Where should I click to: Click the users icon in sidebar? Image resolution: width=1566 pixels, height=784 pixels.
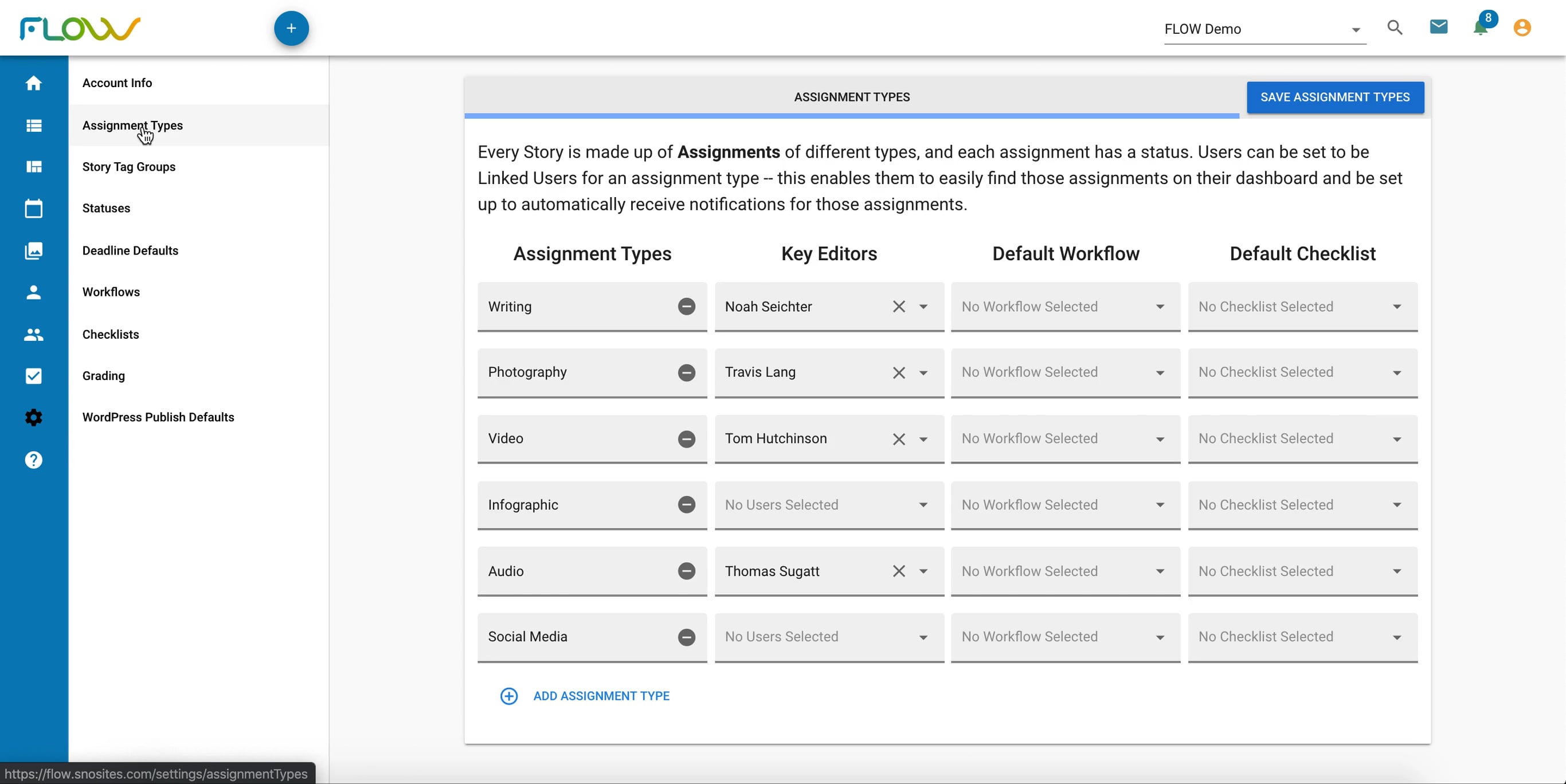(33, 334)
